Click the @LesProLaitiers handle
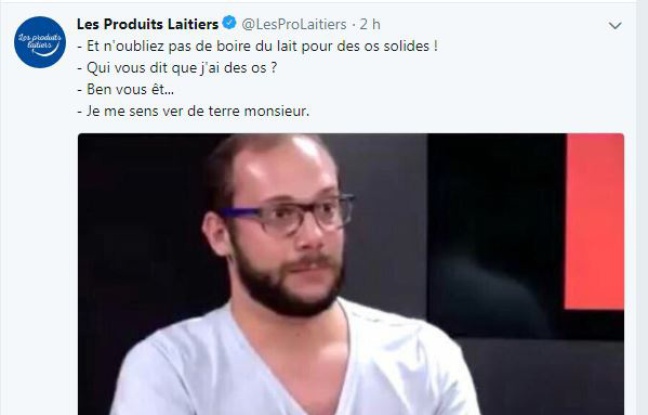Screen dimensions: 648x415 point(294,24)
